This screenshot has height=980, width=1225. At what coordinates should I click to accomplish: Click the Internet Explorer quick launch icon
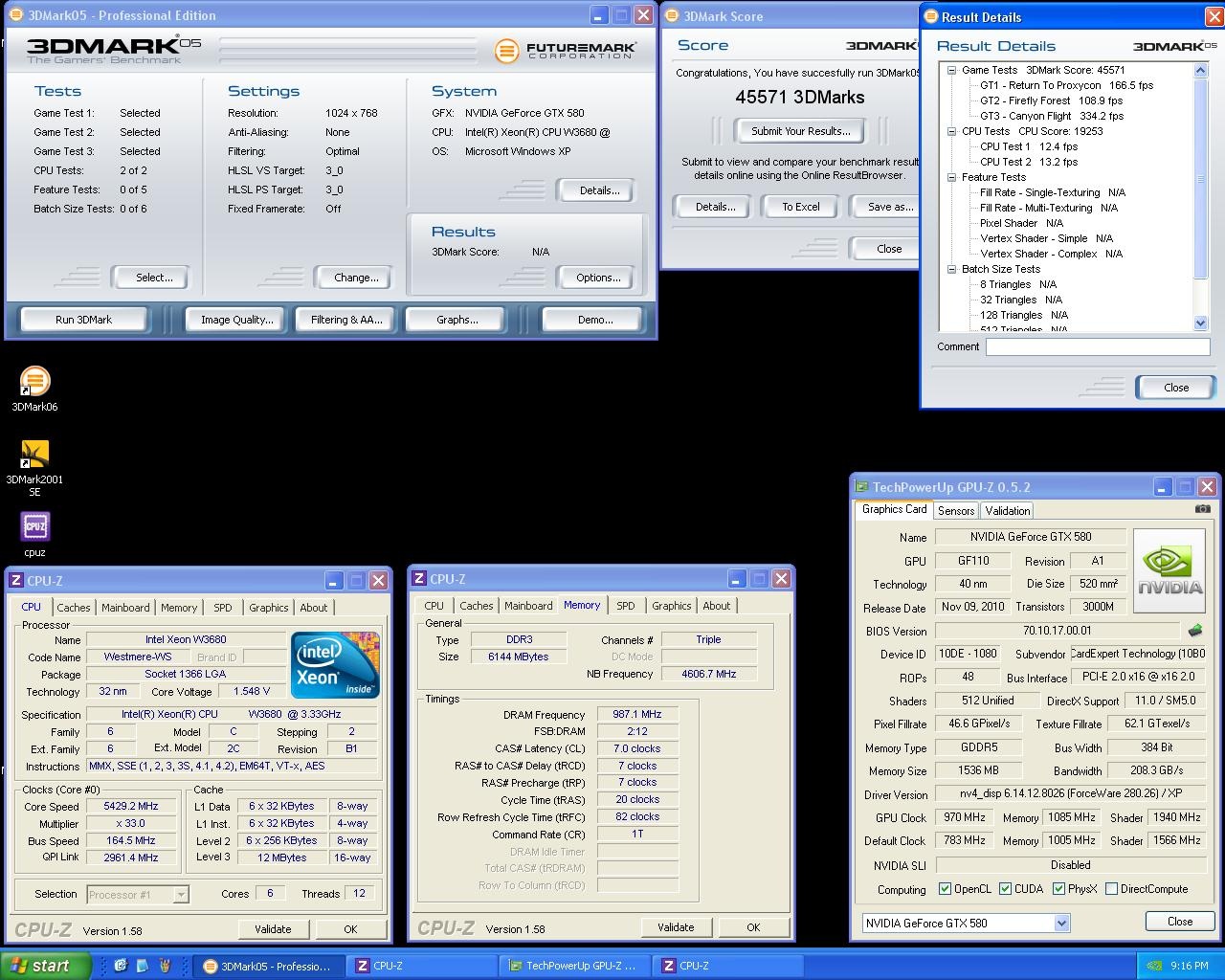click(x=121, y=966)
